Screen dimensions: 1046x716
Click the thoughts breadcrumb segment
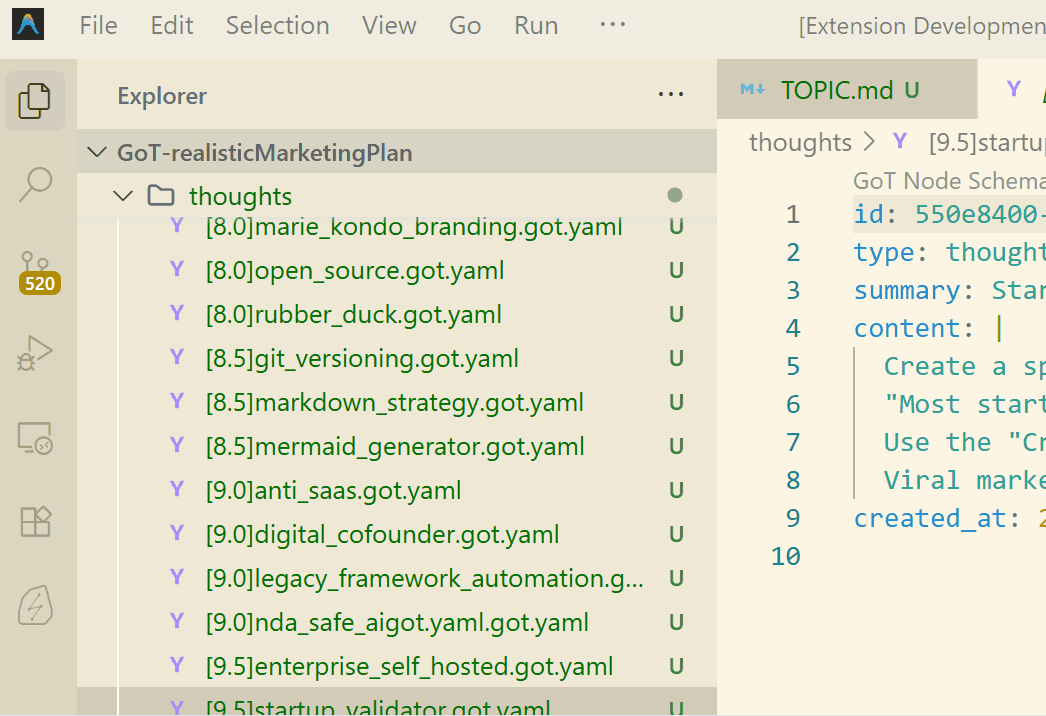799,142
